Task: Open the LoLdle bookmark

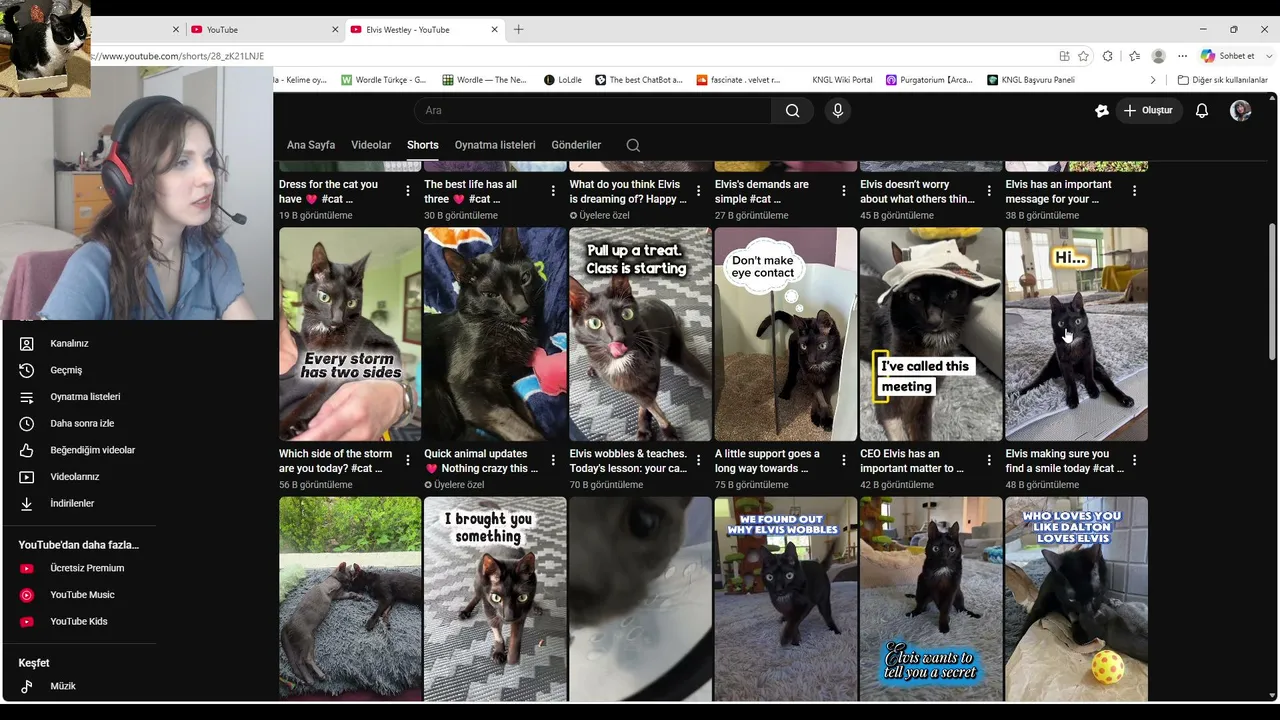Action: coord(563,80)
